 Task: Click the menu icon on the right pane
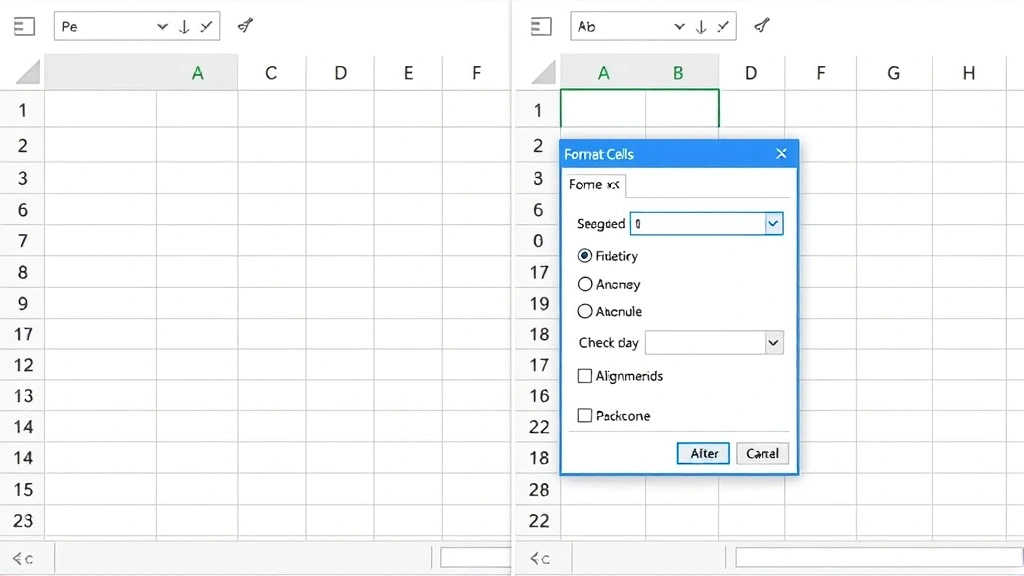[540, 26]
